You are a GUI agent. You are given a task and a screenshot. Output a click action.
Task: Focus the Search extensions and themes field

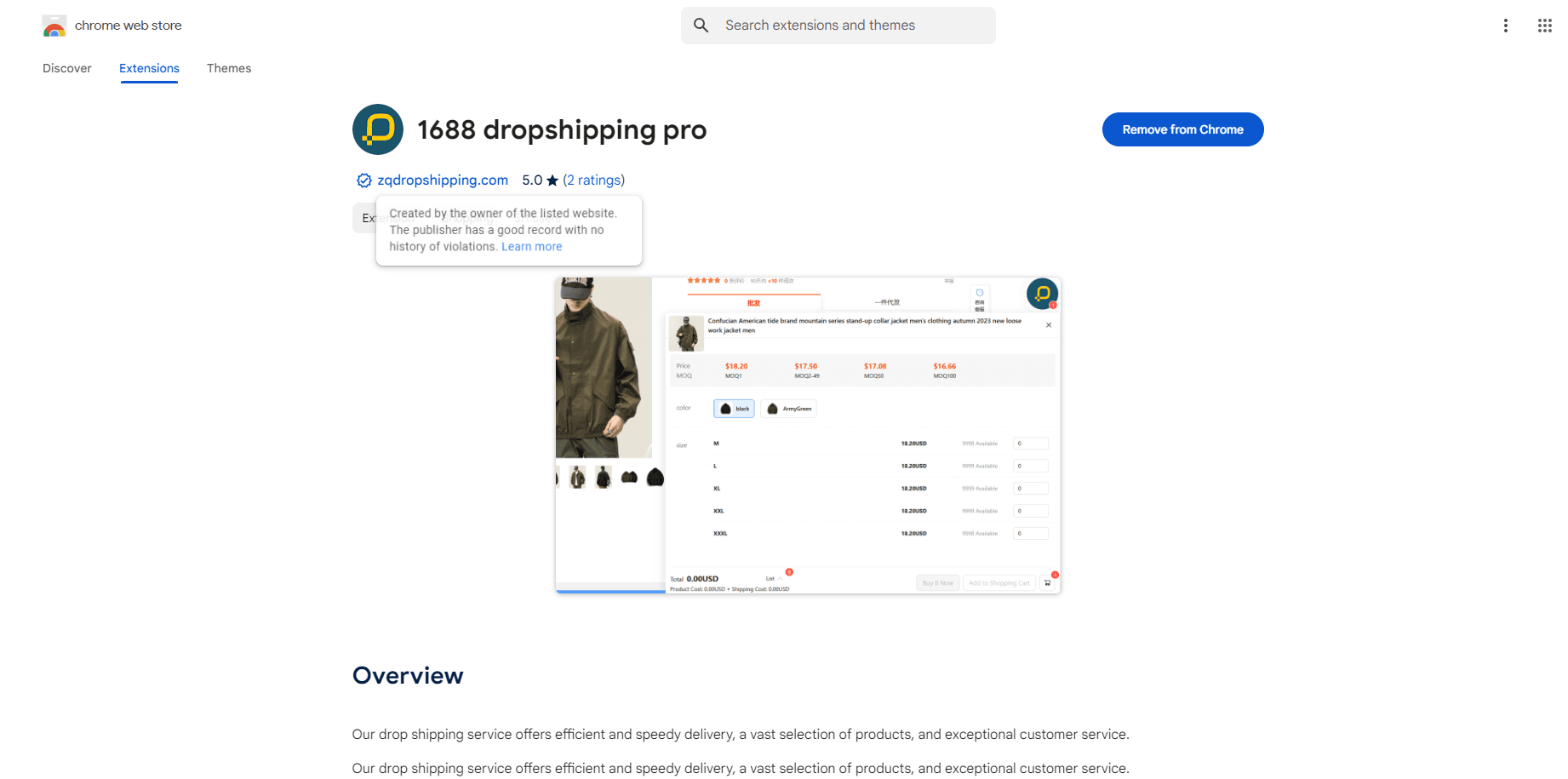pyautogui.click(x=838, y=26)
